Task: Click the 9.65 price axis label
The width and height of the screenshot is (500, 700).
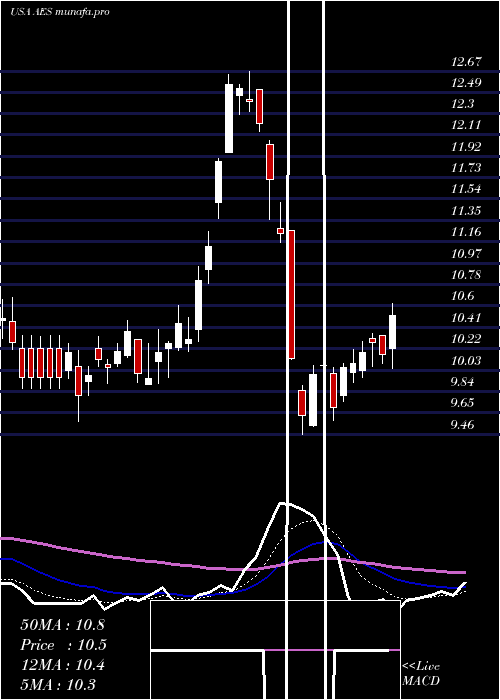Action: pyautogui.click(x=462, y=402)
